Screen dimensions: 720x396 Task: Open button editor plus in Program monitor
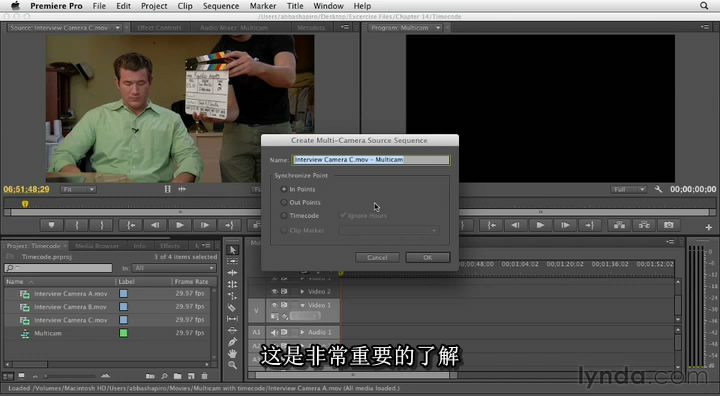click(x=709, y=227)
